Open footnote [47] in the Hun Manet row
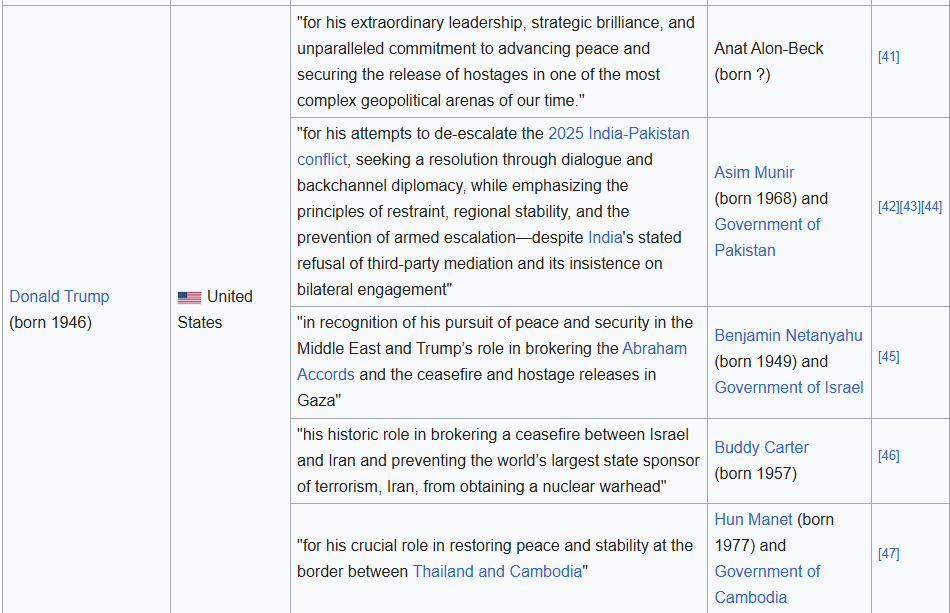 (888, 553)
